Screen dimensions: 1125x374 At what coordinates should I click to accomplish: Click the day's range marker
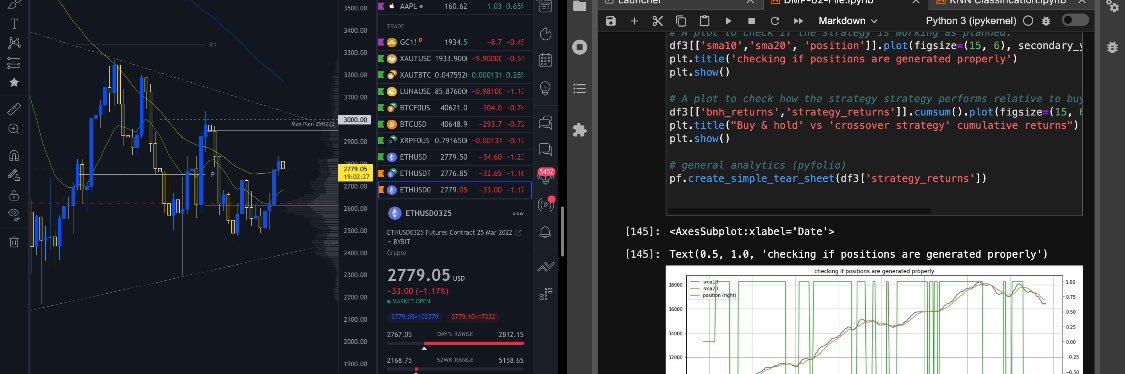(x=424, y=348)
